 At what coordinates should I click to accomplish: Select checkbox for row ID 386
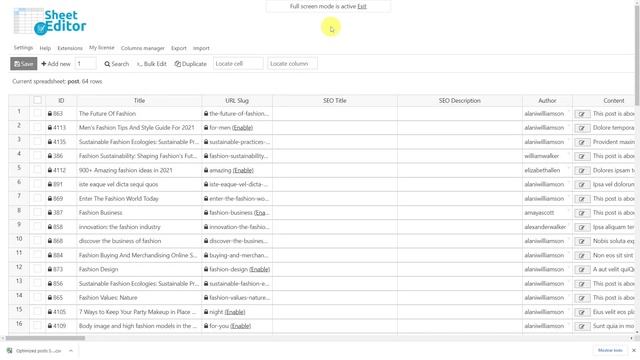click(x=38, y=156)
